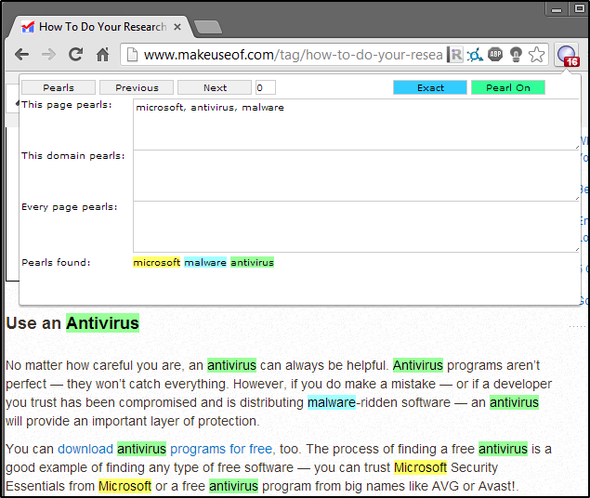Minimize the browser window
Image resolution: width=590 pixels, height=498 pixels.
pyautogui.click(x=557, y=10)
